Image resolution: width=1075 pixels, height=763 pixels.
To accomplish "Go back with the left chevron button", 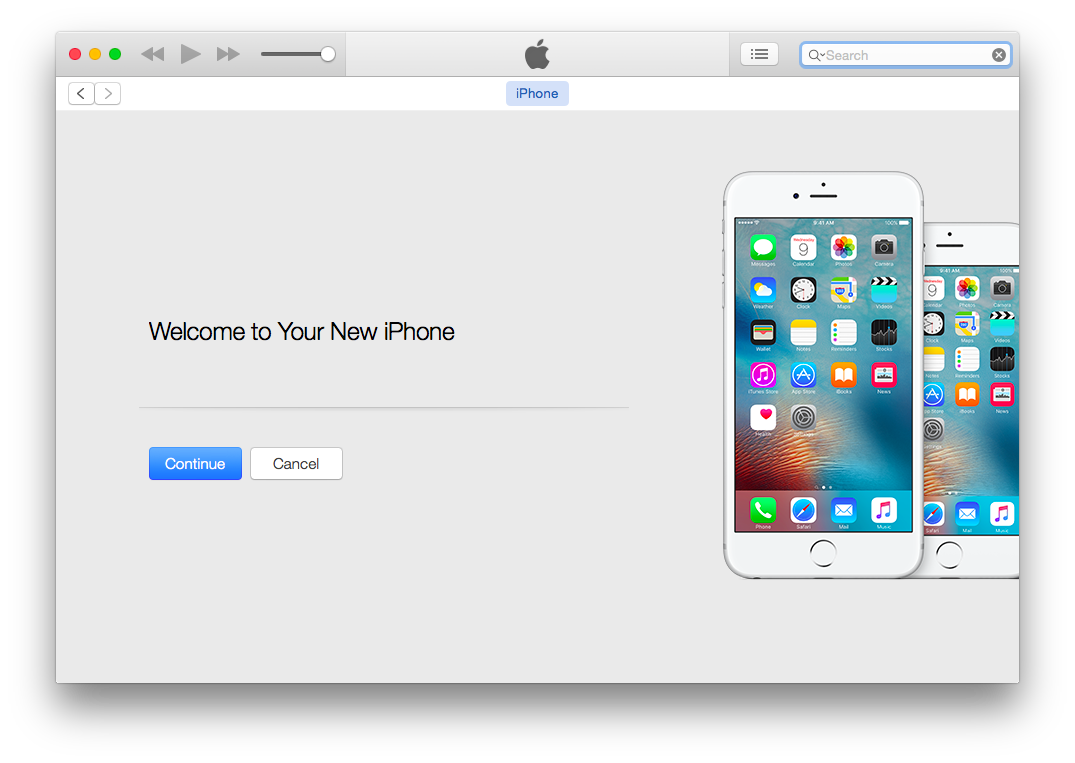I will click(x=81, y=93).
